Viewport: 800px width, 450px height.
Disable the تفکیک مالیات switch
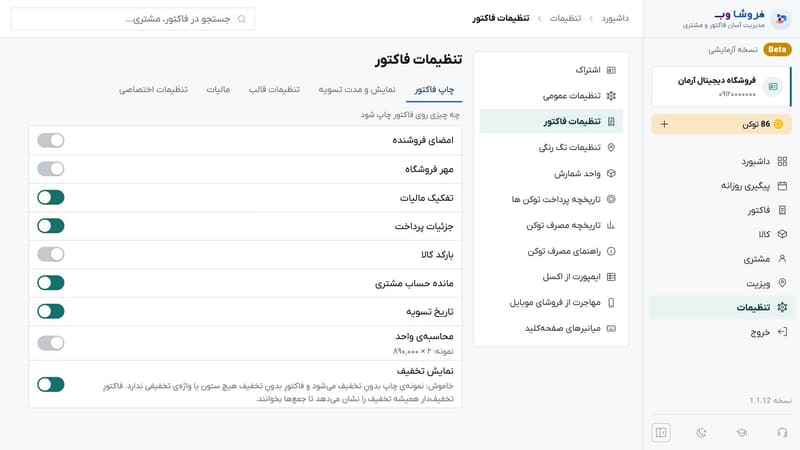pyautogui.click(x=51, y=197)
